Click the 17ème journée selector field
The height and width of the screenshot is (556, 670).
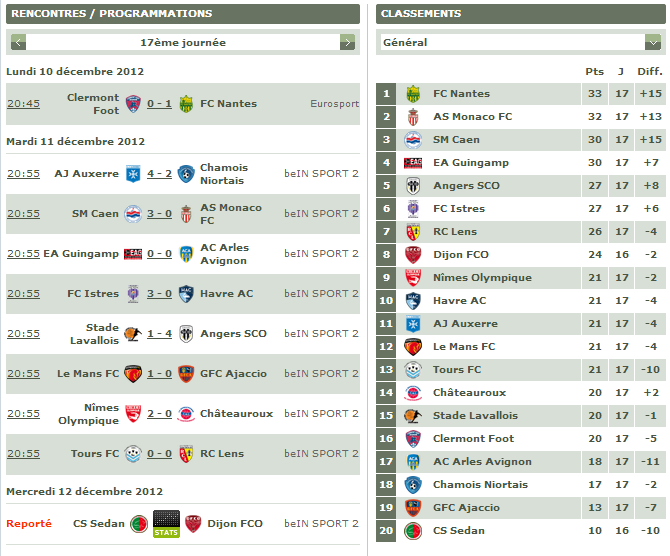tap(183, 42)
